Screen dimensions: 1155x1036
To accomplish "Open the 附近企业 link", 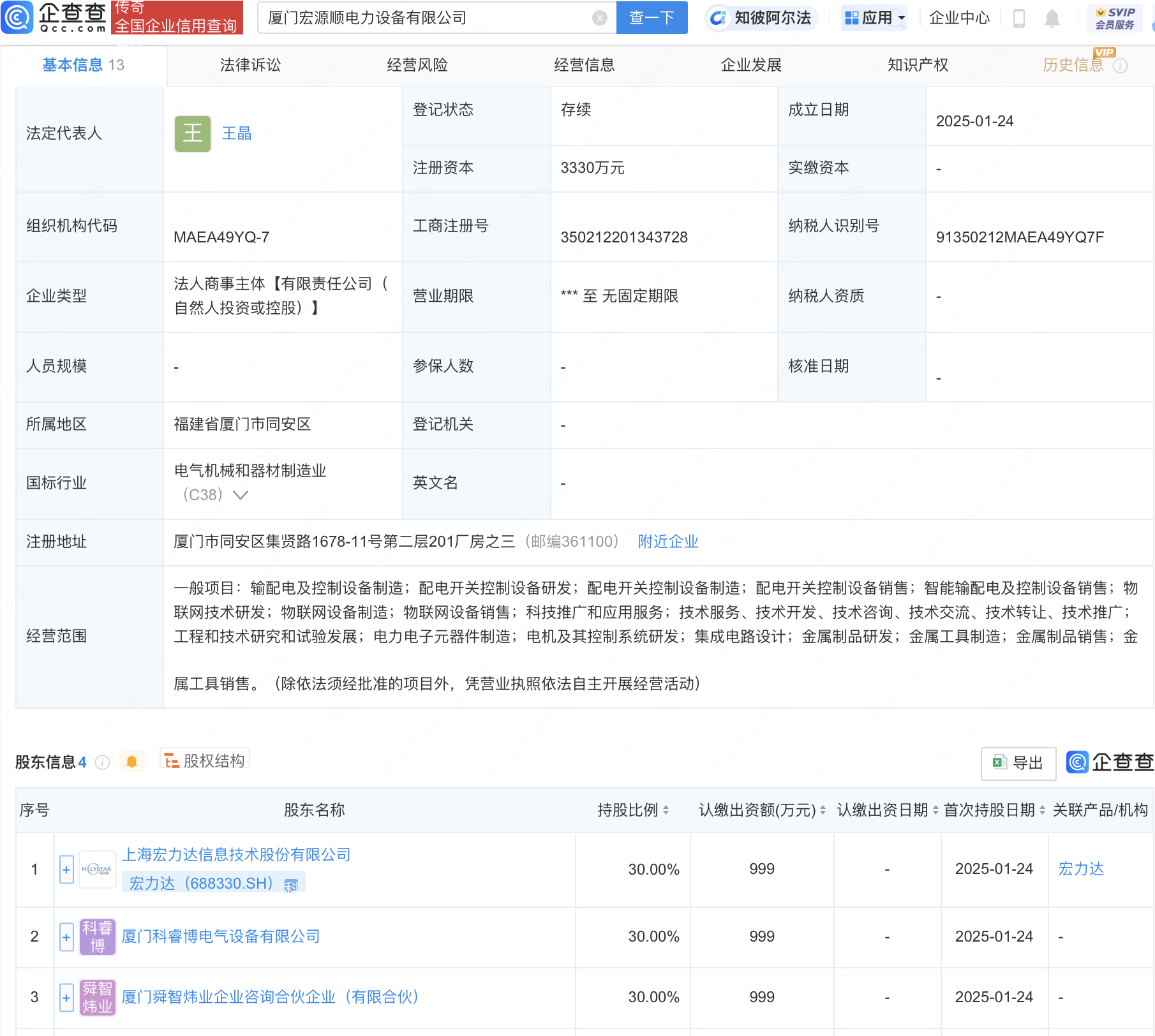I will pyautogui.click(x=667, y=542).
